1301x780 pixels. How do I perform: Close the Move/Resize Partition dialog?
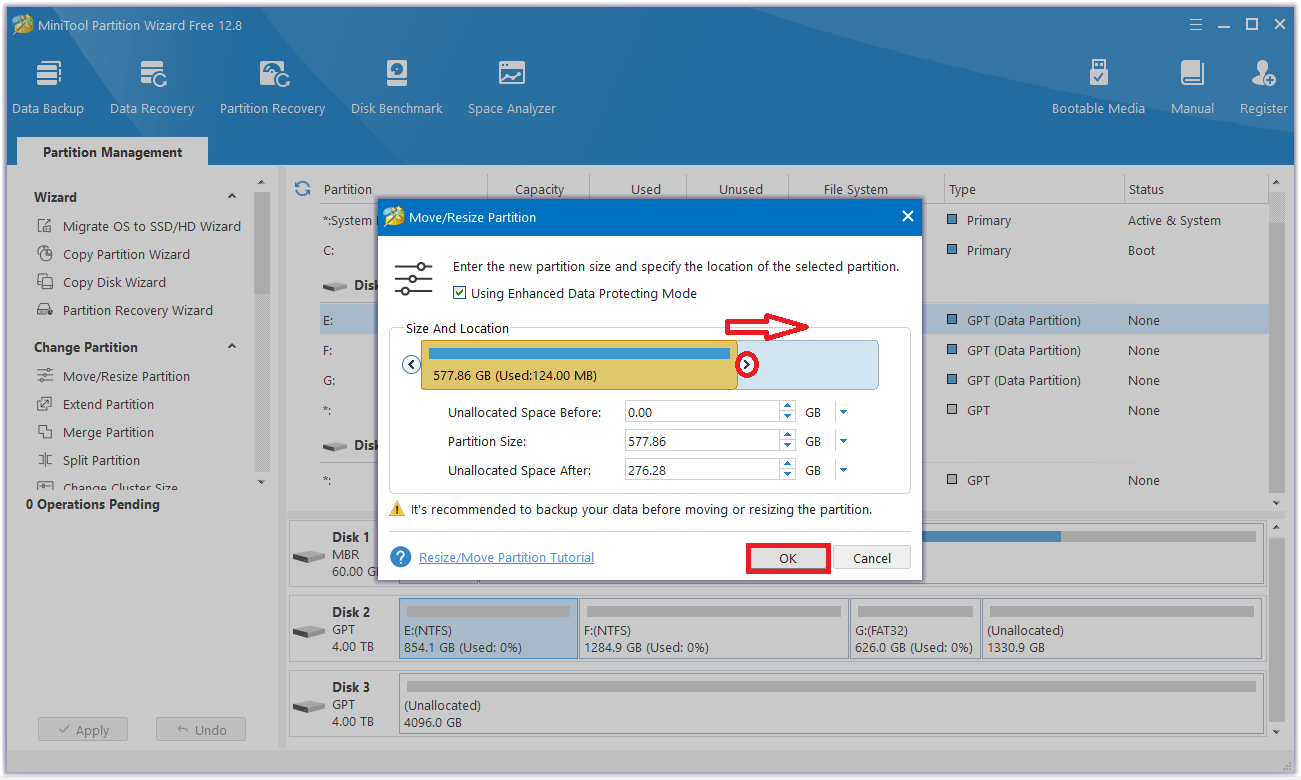(x=907, y=216)
